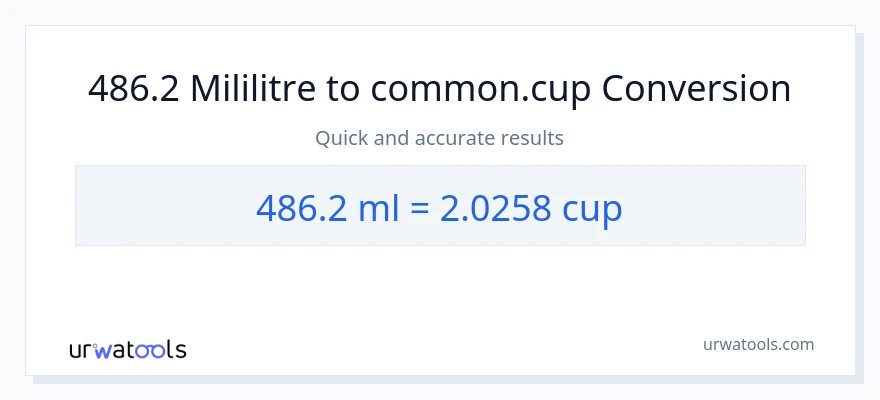This screenshot has height=400, width=880.
Task: Click the '486.2 Mililitre to common.cup Conversion' heading
Action: coord(440,89)
